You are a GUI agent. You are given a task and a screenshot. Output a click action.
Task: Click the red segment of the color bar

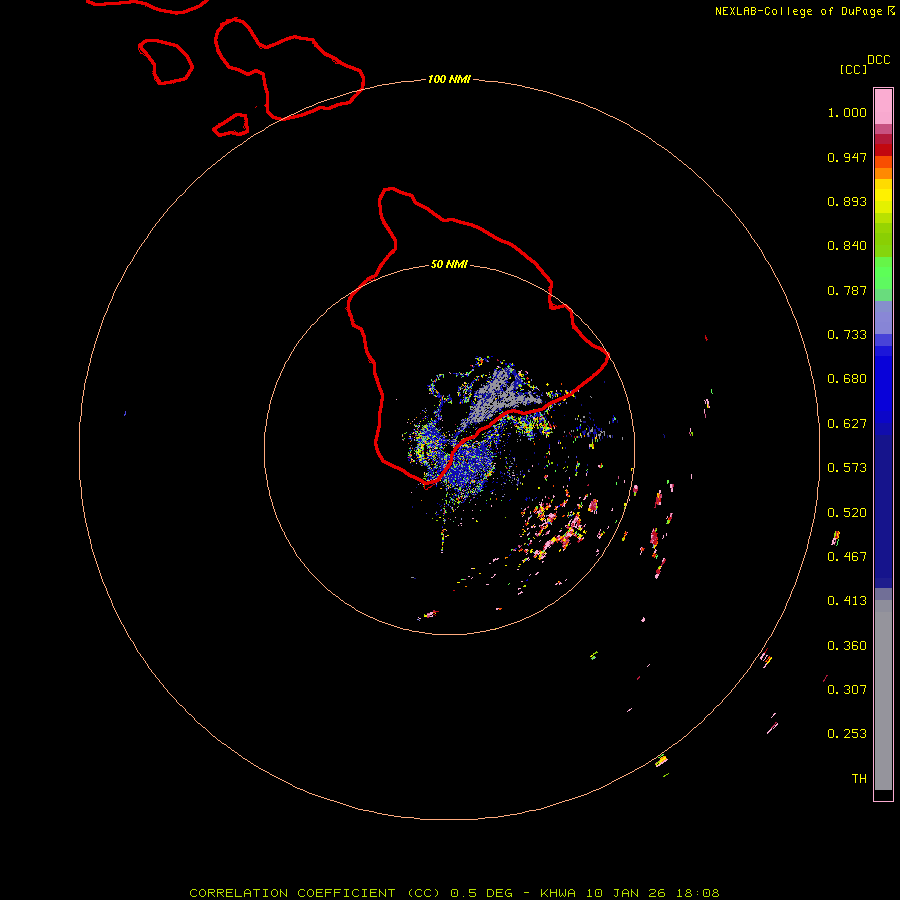[x=883, y=150]
